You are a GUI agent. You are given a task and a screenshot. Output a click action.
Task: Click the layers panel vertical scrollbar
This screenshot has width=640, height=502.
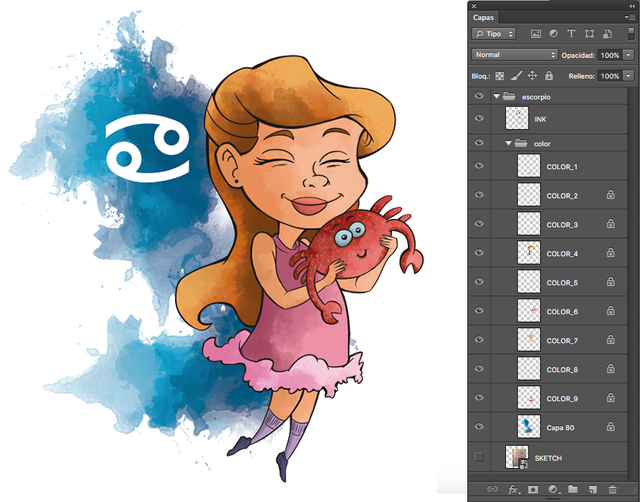633,282
